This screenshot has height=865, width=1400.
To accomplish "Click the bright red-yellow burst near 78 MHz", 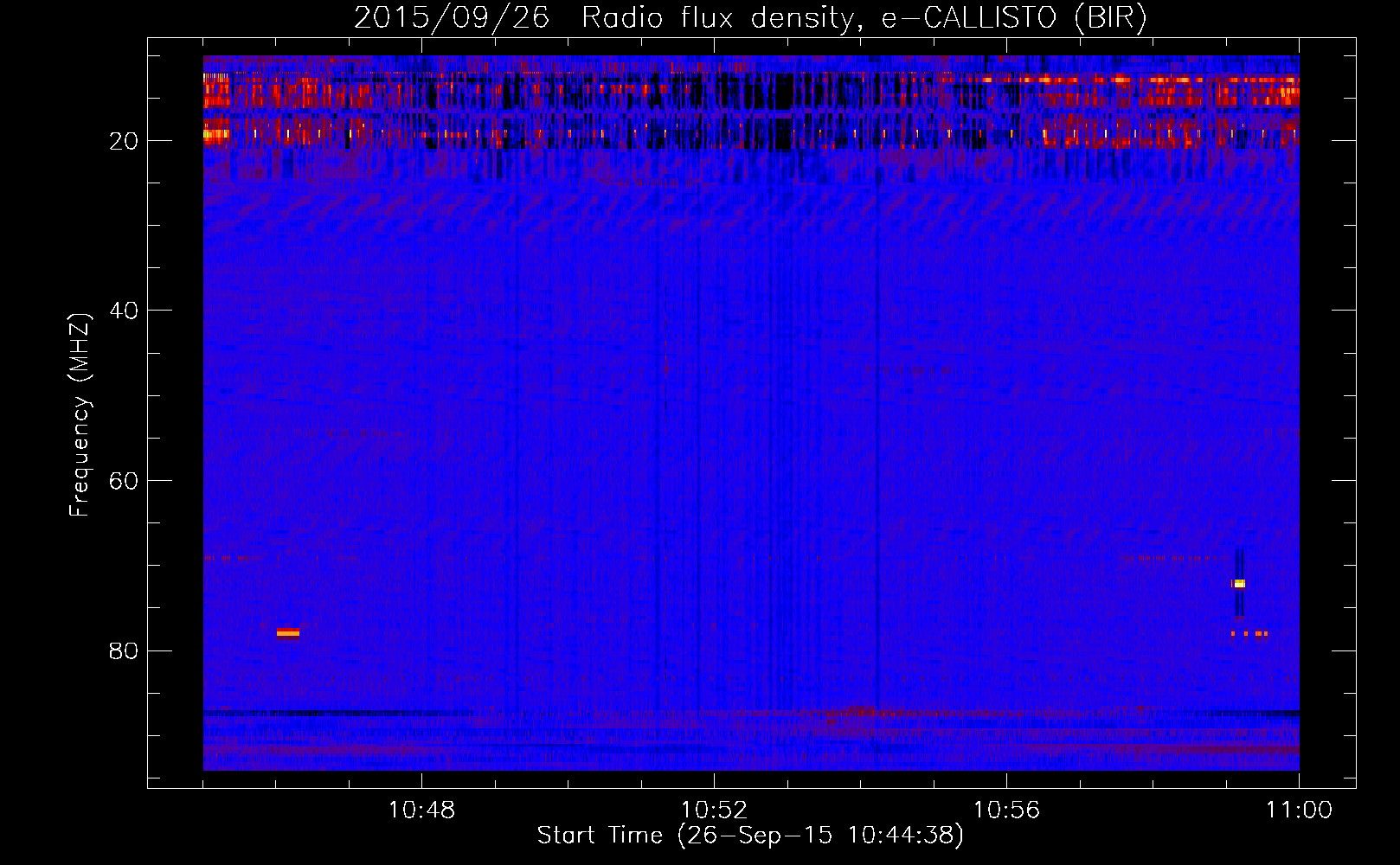I will click(288, 632).
